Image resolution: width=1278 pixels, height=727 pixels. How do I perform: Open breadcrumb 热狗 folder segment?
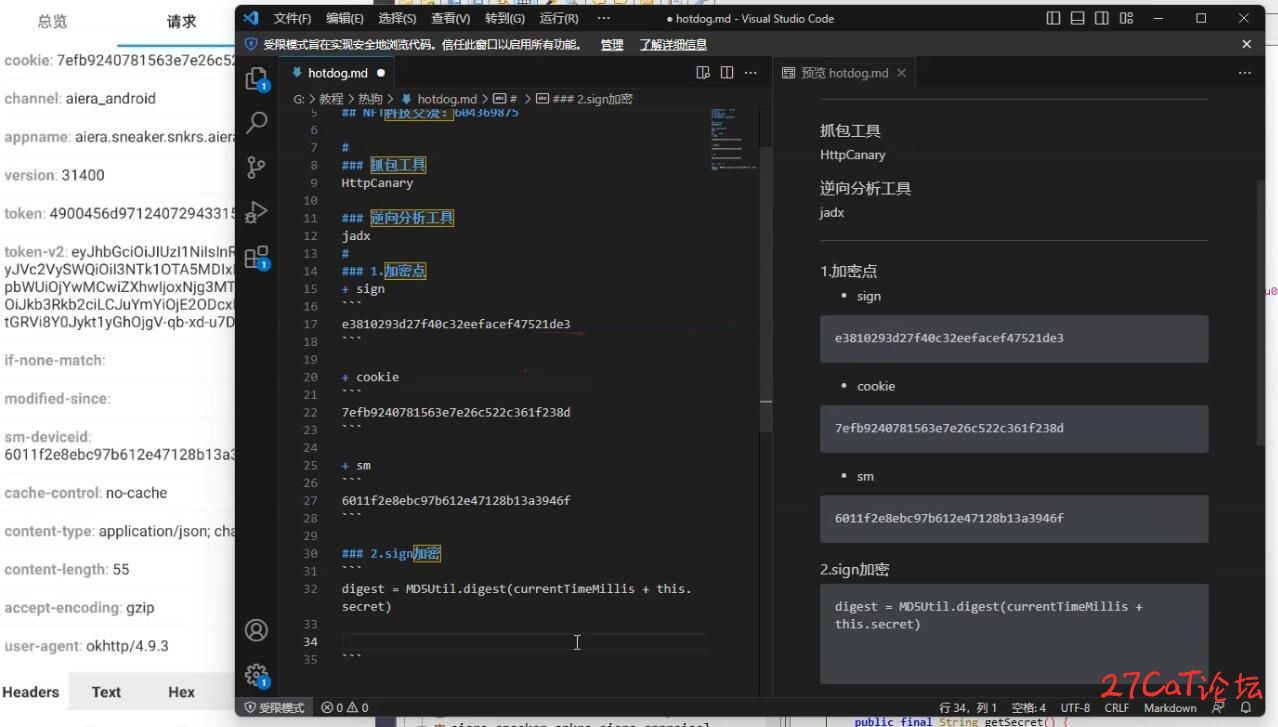[370, 99]
